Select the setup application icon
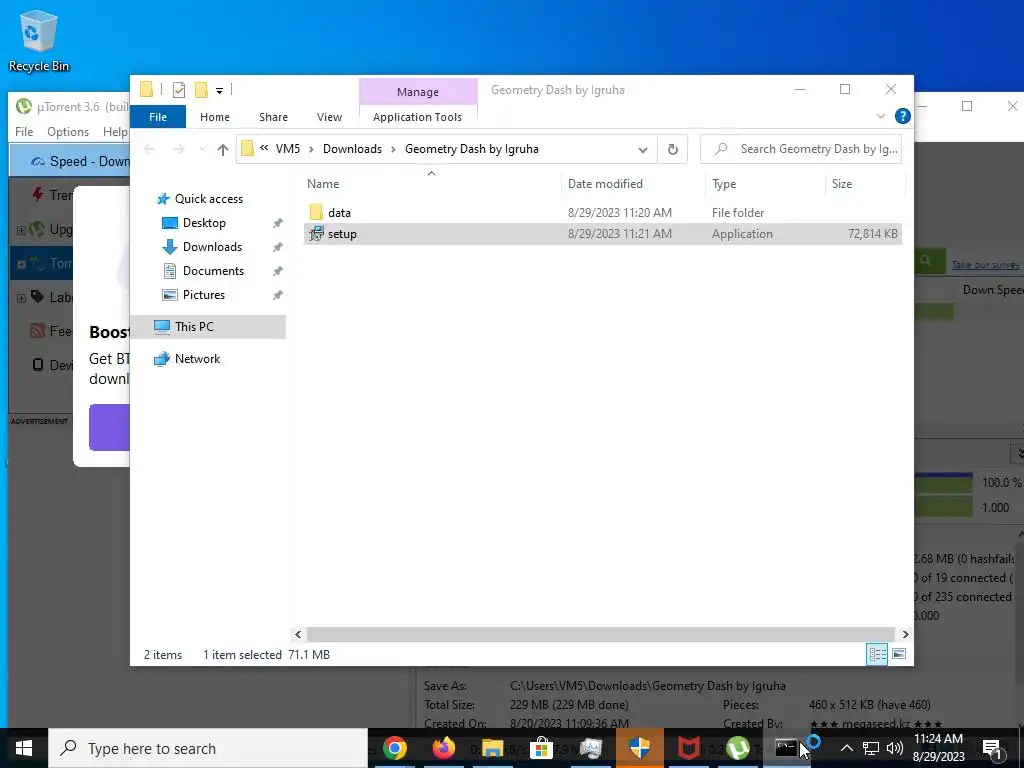The height and width of the screenshot is (768, 1024). [x=316, y=234]
